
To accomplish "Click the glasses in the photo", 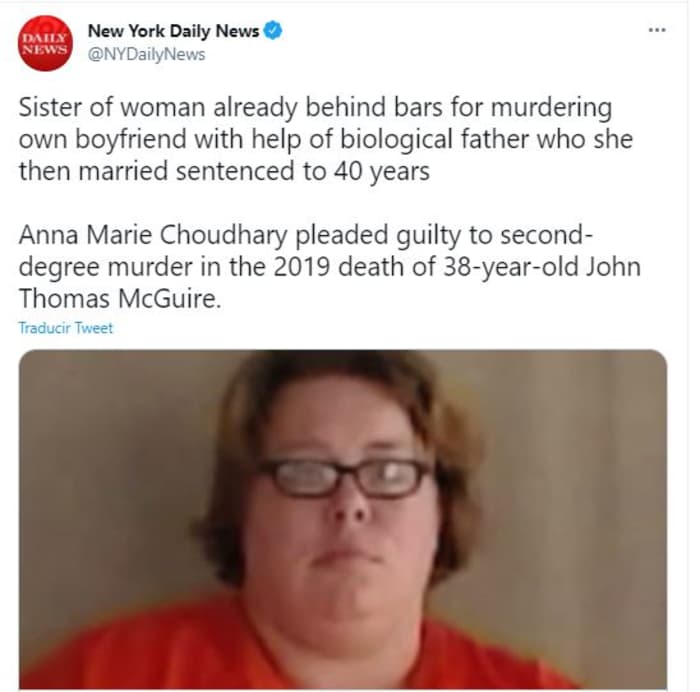I will [x=347, y=478].
